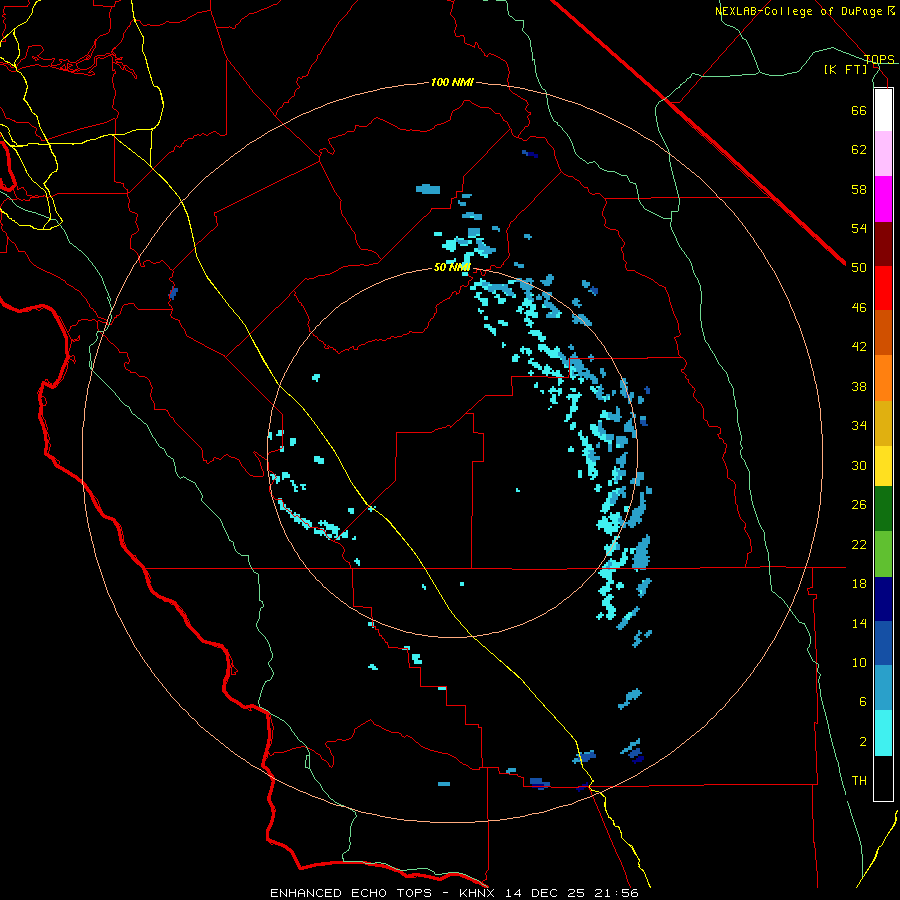Click the legend value '26'
The image size is (900, 900).
859,505
